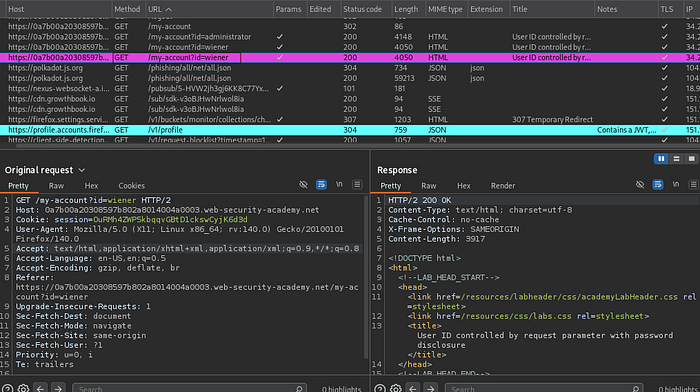
Task: Sort by URL column ascending arrow
Action: 168,9
